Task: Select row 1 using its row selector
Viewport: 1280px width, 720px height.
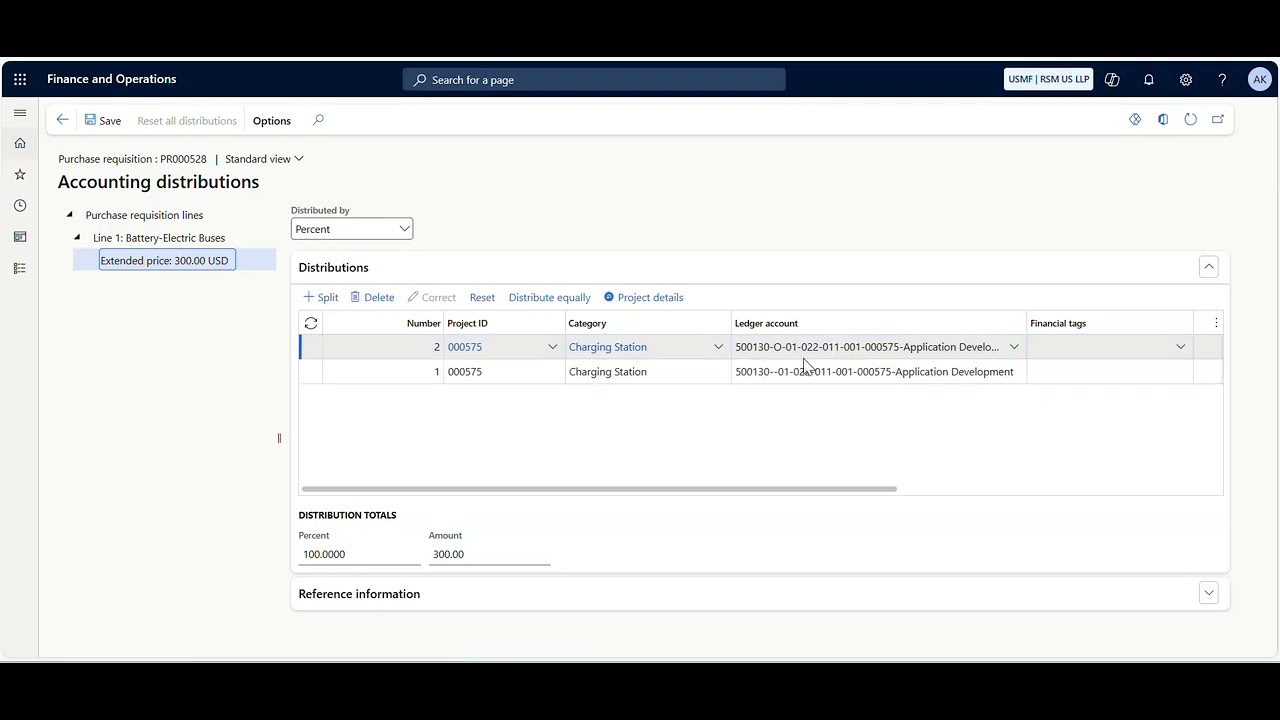Action: (x=311, y=371)
